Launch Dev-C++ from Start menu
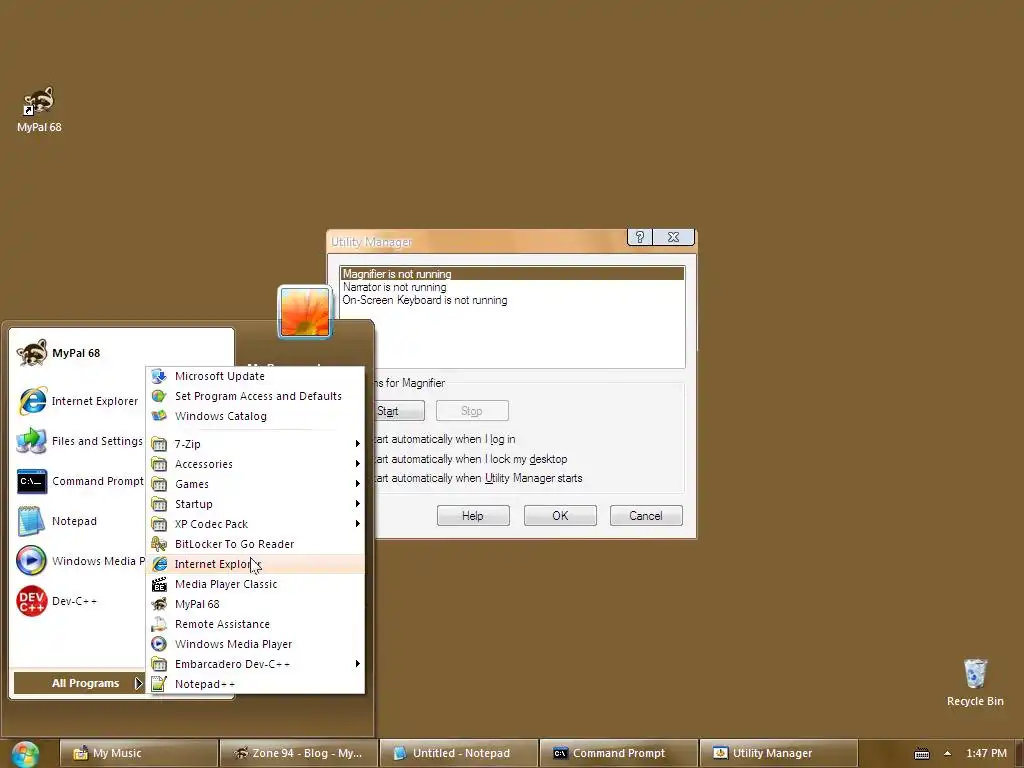Image resolution: width=1024 pixels, height=768 pixels. click(x=78, y=601)
